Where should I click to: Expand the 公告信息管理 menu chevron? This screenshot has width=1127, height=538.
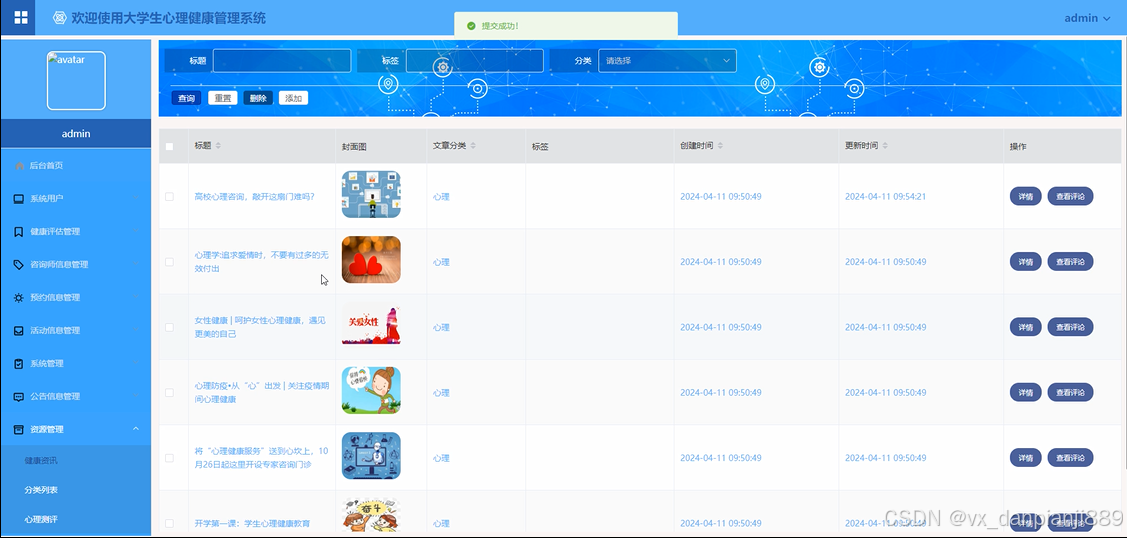point(136,396)
